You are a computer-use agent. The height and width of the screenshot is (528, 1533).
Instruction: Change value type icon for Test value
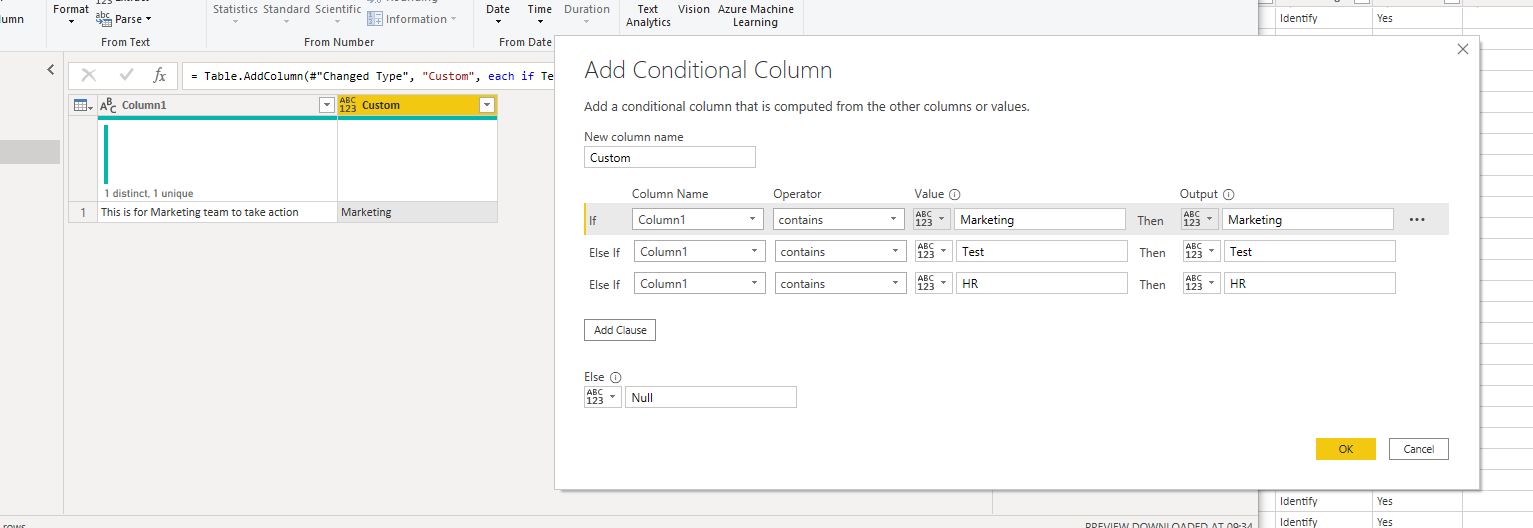[x=934, y=252]
